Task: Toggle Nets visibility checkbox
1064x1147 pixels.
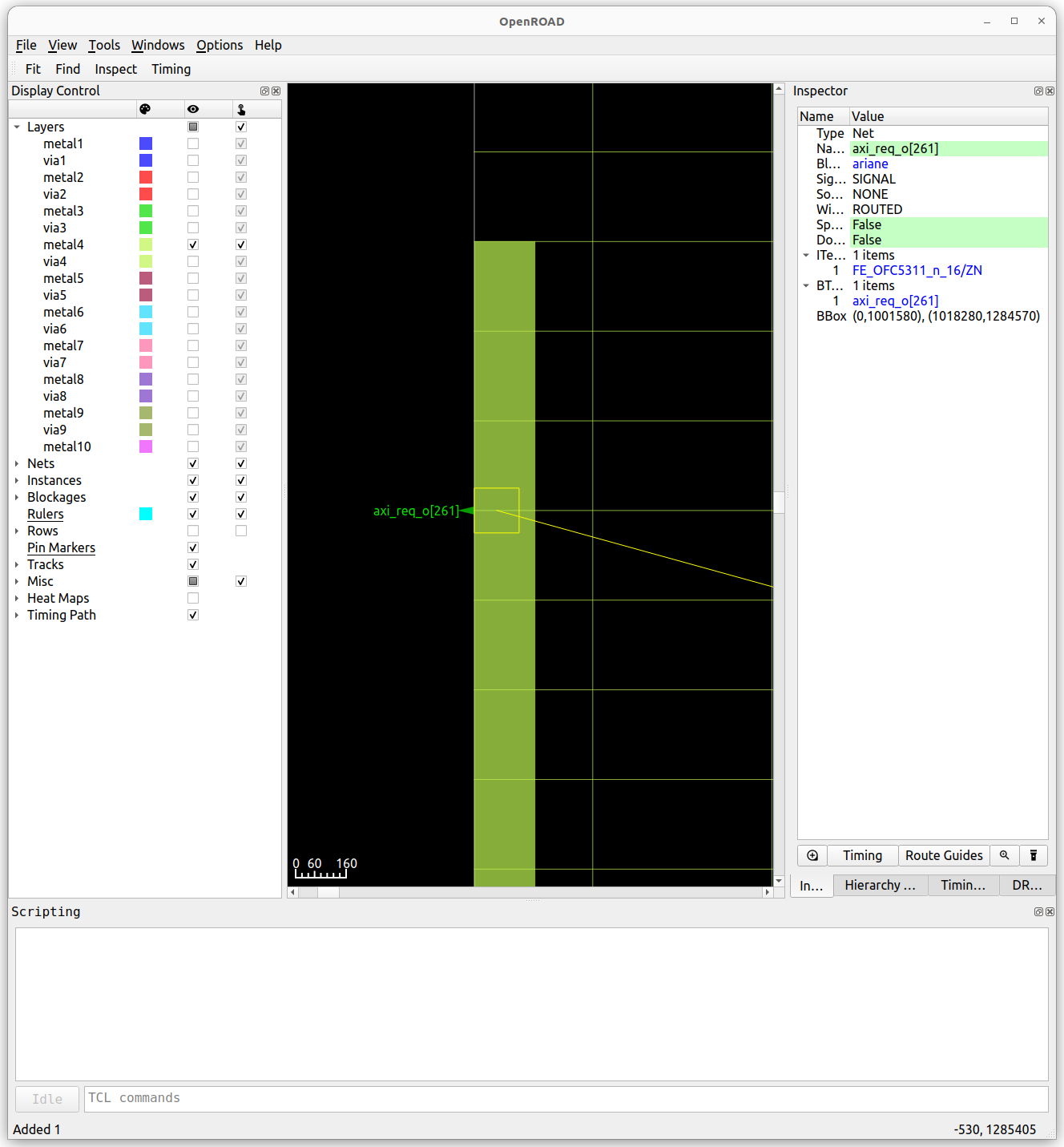Action: [192, 463]
